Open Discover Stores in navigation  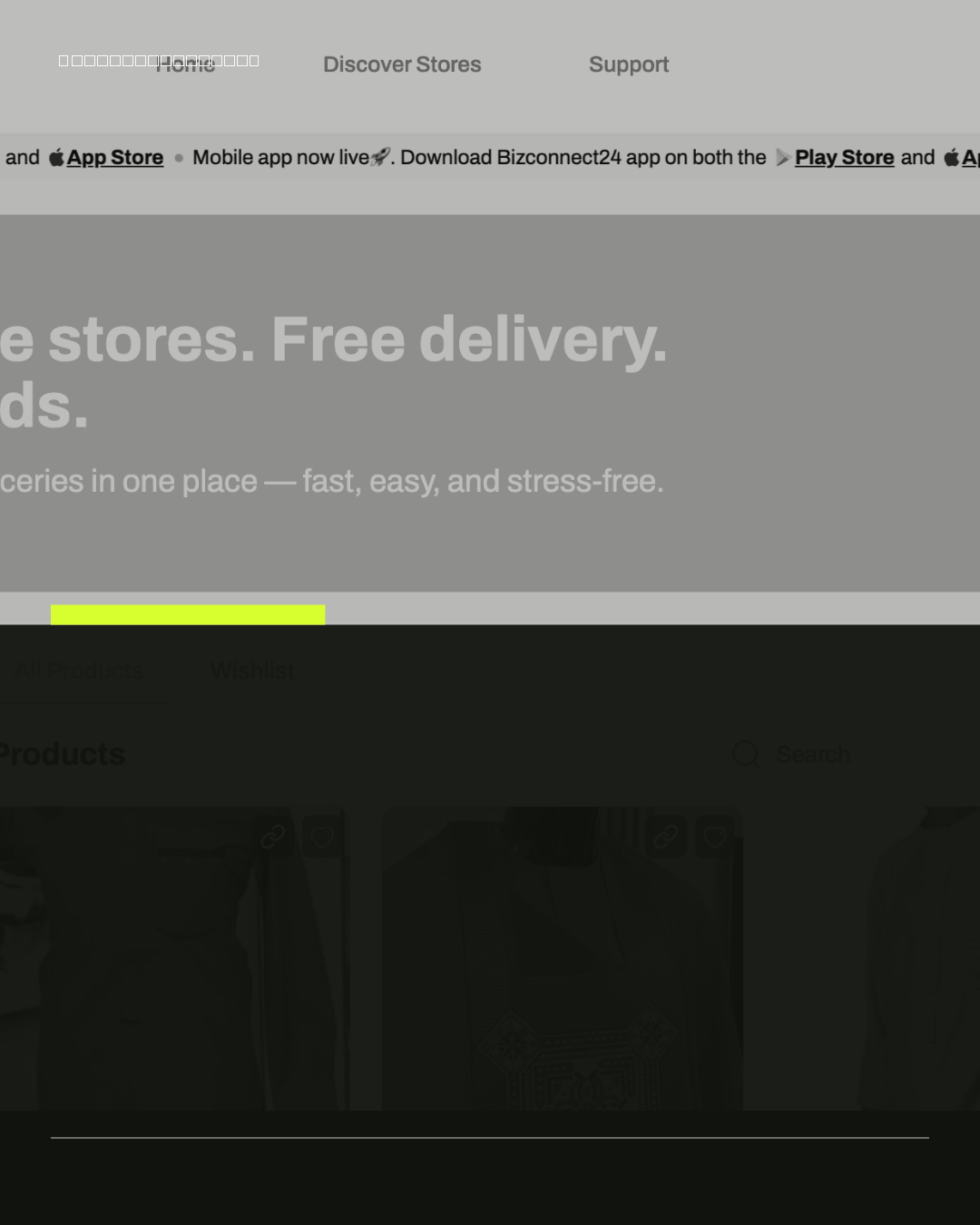pos(402,64)
